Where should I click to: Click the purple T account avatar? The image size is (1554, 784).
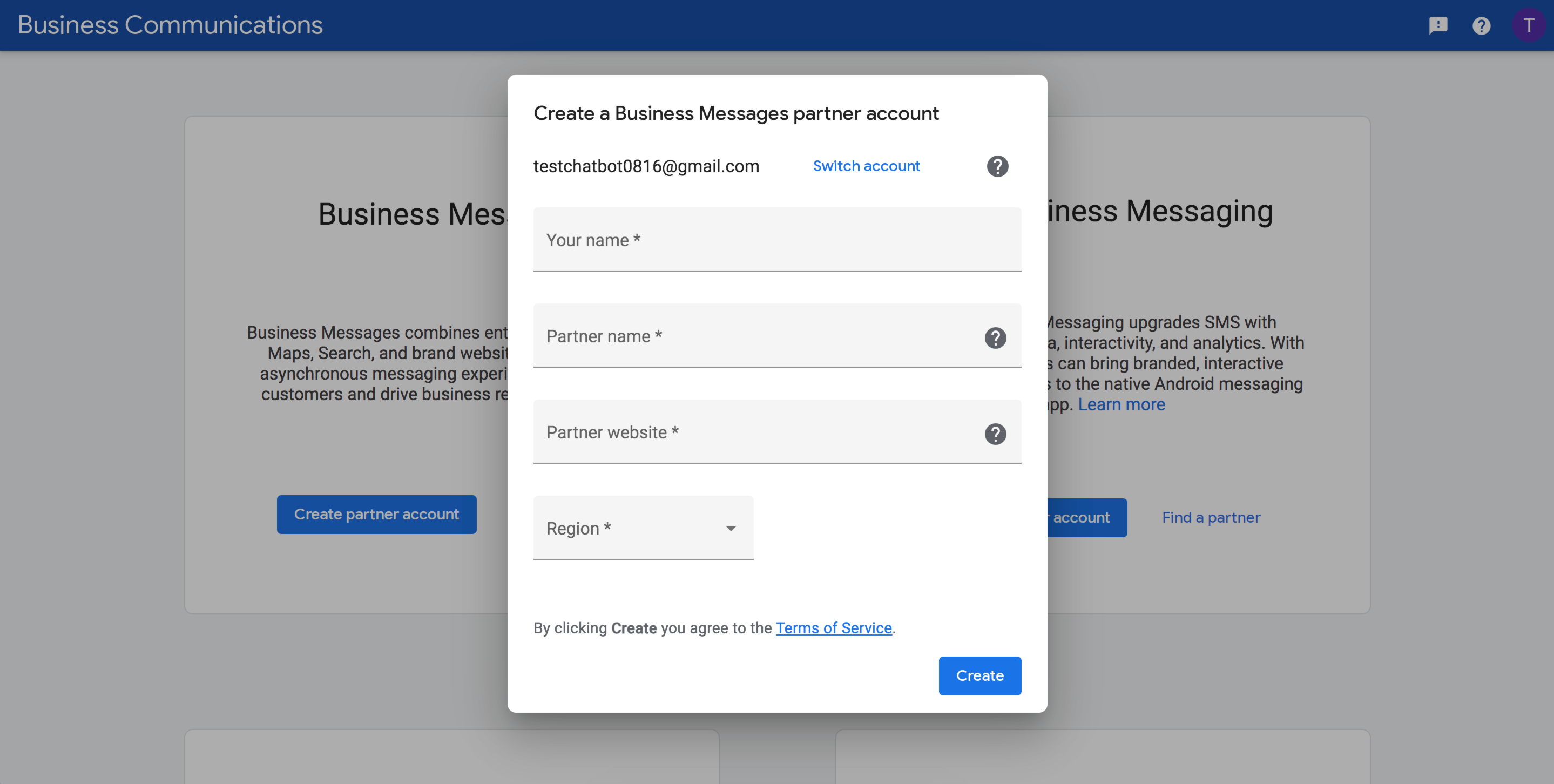click(1529, 25)
